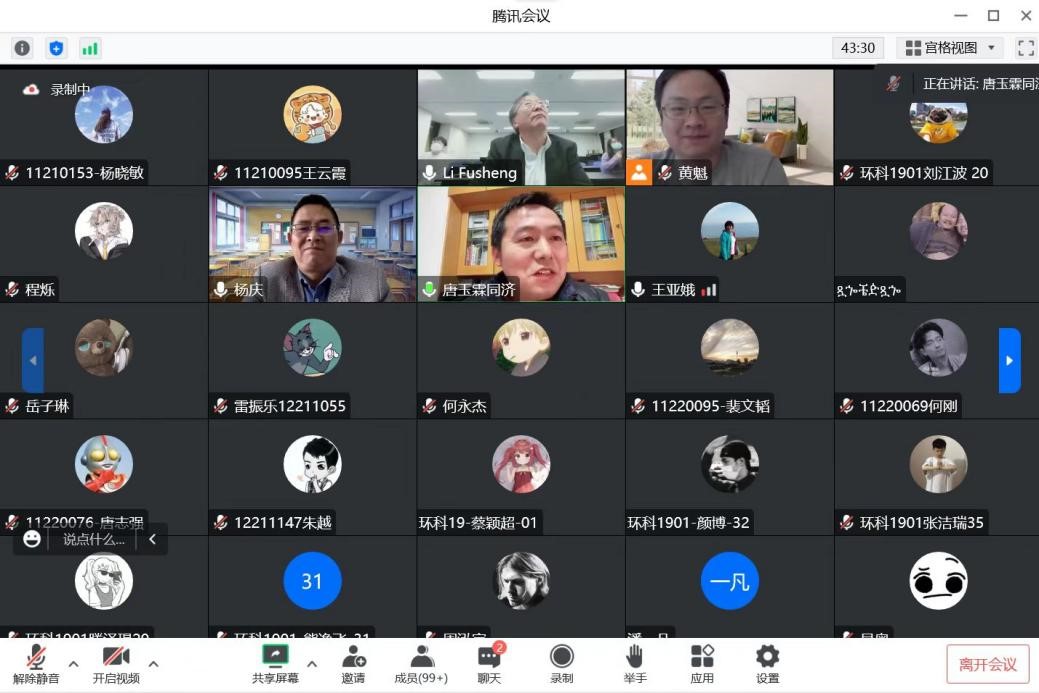
Task: Check the green network signal icon
Action: [x=90, y=48]
